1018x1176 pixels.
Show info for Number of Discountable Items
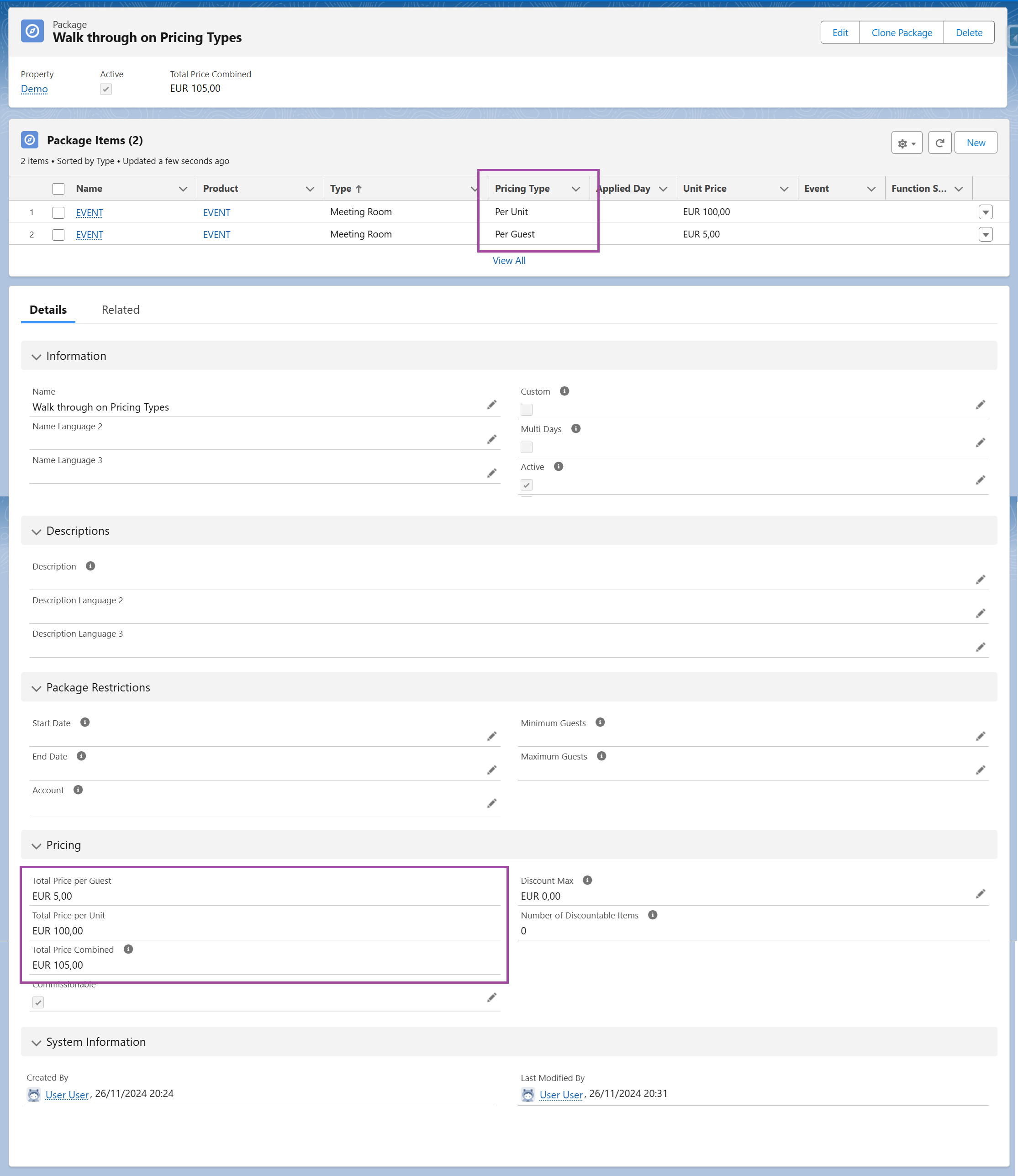[653, 915]
